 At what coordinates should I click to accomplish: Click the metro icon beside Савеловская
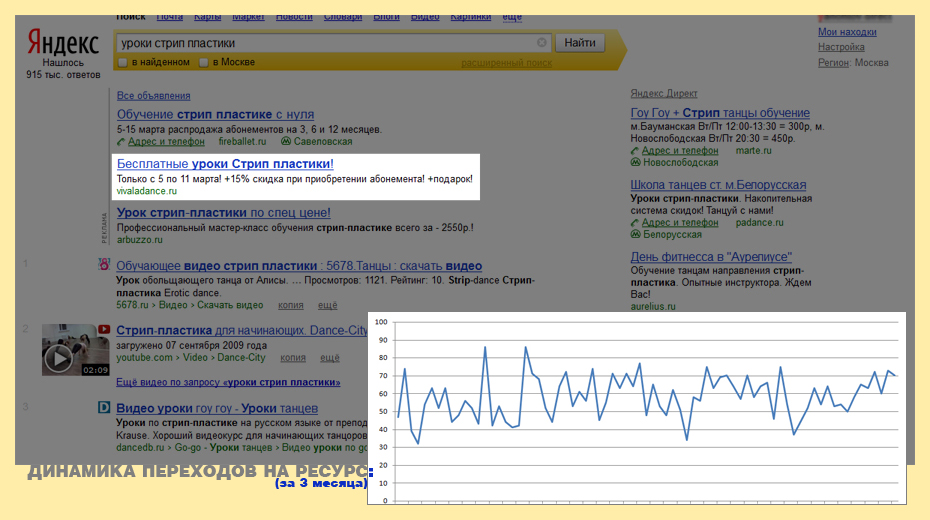(x=286, y=141)
